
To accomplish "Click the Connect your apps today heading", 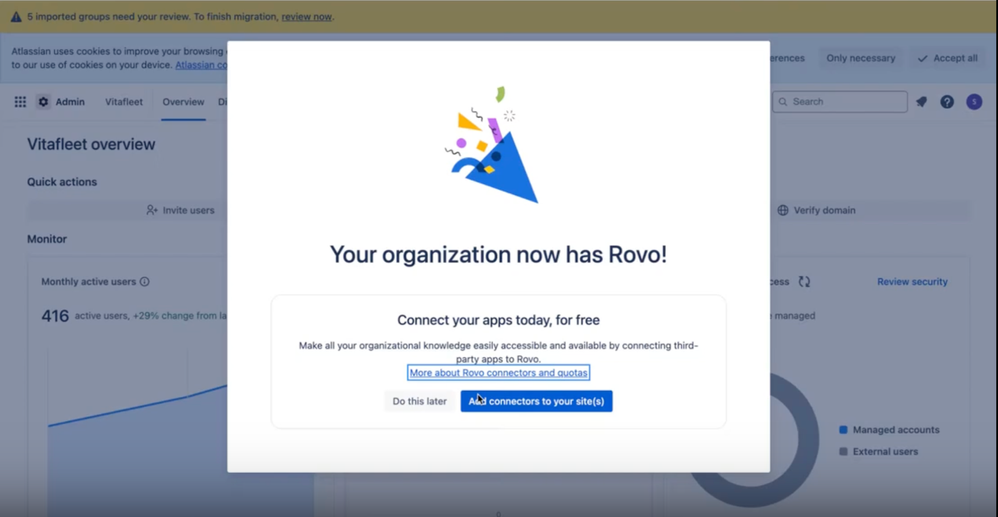I will [x=498, y=320].
